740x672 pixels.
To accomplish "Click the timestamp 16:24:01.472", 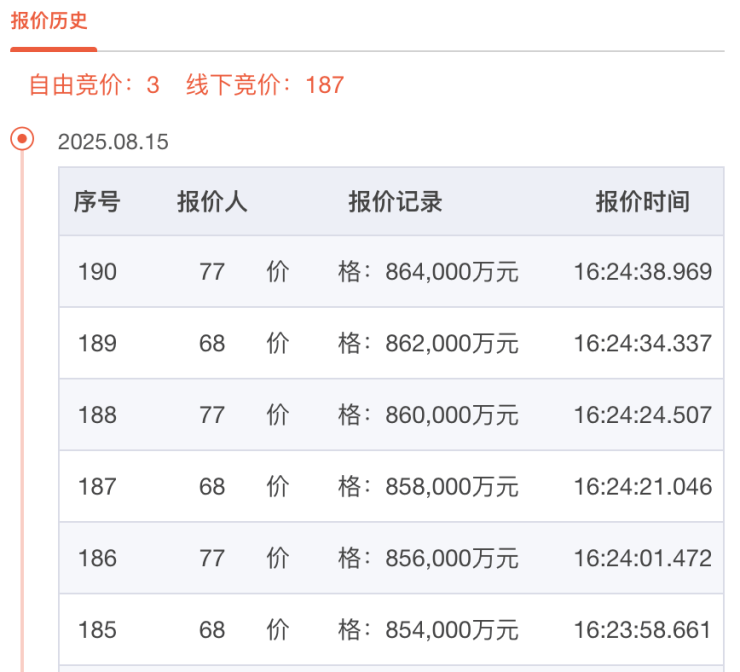I will (x=642, y=558).
